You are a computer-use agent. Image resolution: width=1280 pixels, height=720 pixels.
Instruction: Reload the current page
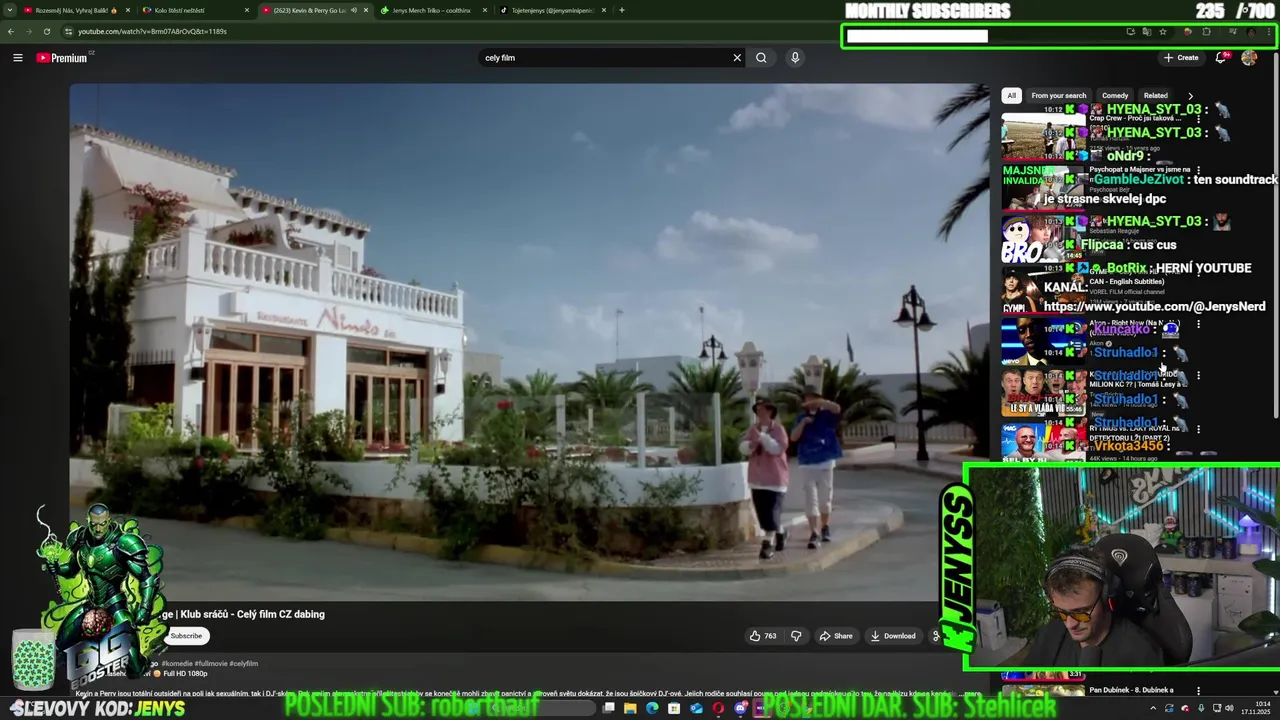tap(46, 31)
